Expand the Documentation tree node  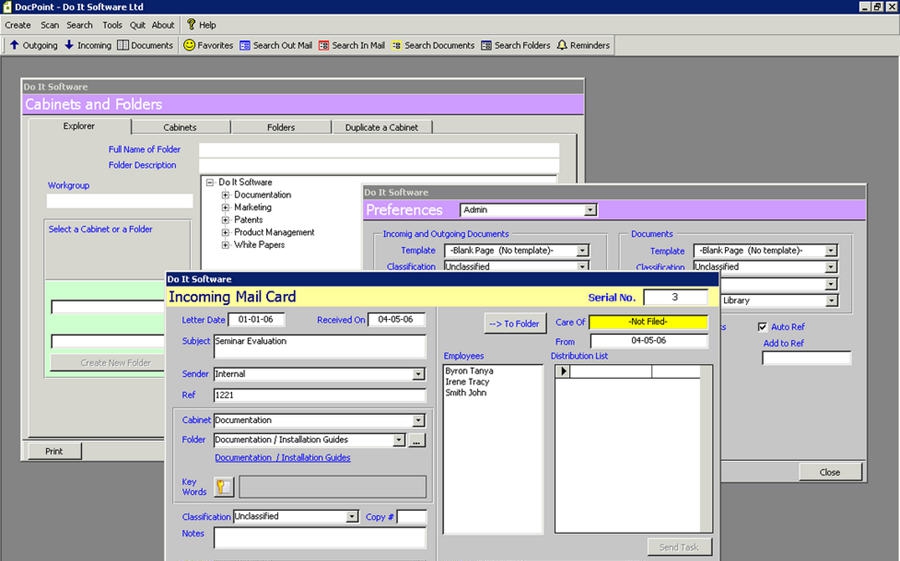226,195
